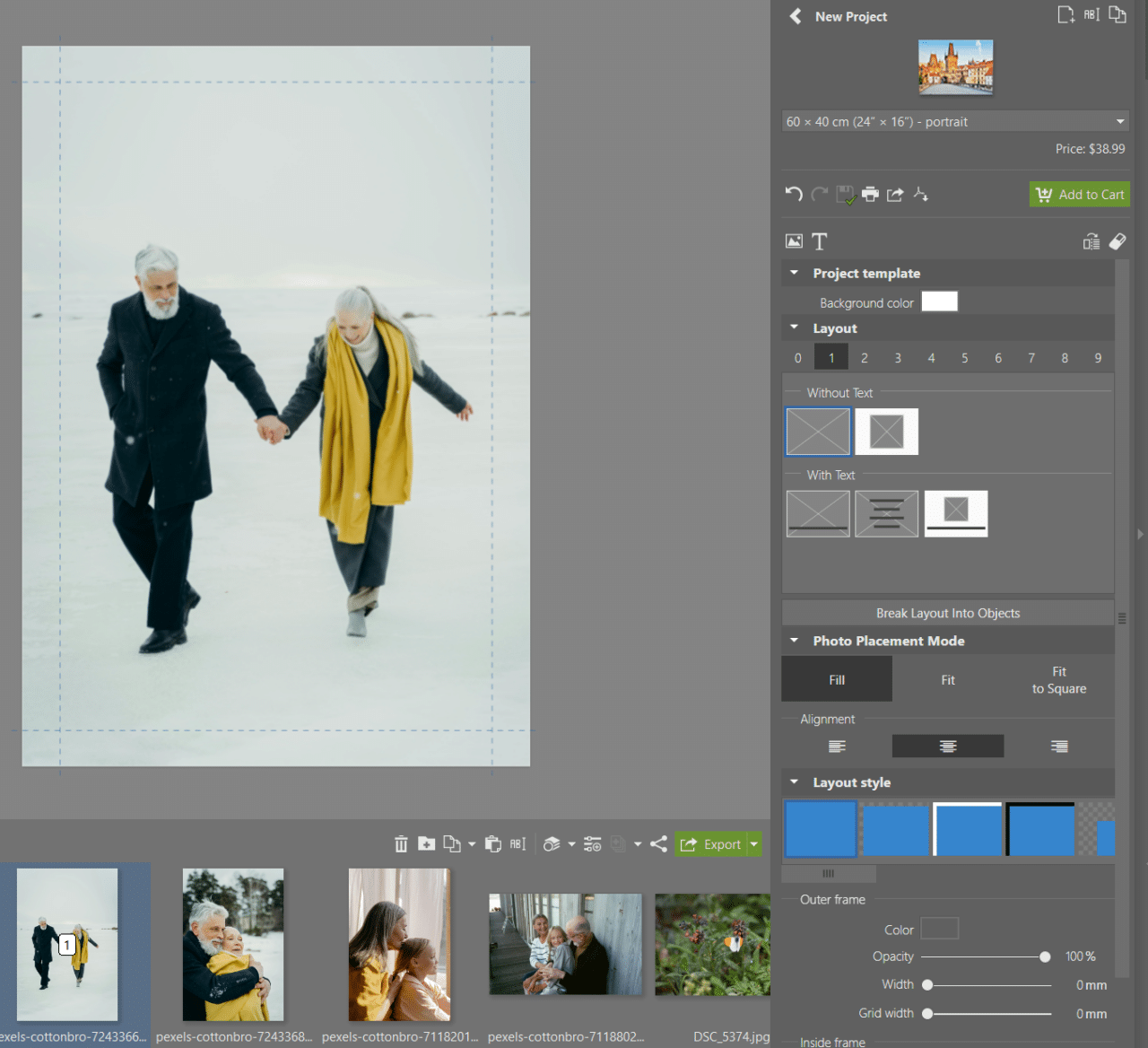
Task: Select the white-bordered layout style thumbnail
Action: pyautogui.click(x=968, y=828)
